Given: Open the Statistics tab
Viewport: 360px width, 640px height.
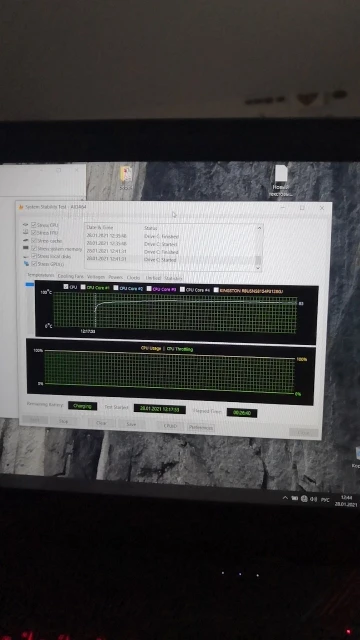Looking at the screenshot, I should pyautogui.click(x=173, y=278).
